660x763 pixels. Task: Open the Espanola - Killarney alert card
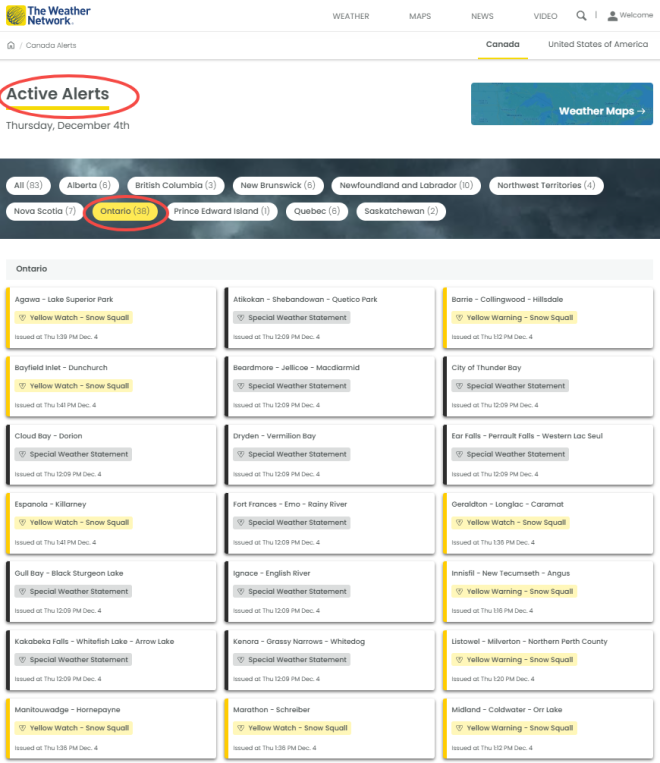(x=111, y=518)
